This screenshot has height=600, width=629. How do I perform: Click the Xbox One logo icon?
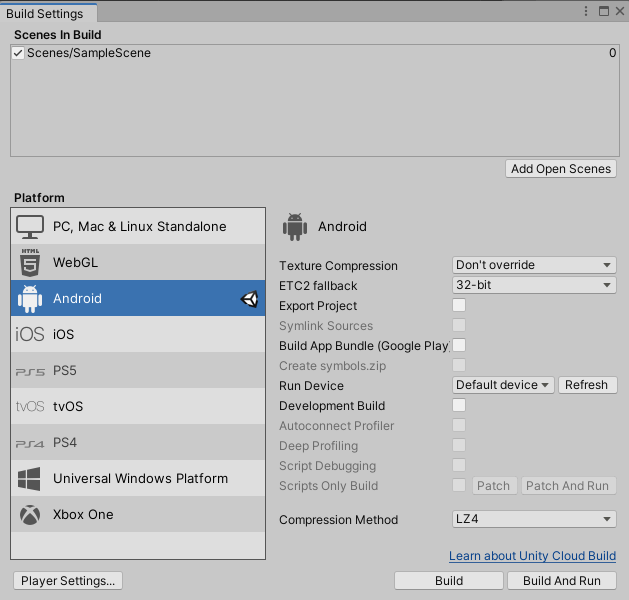click(x=30, y=515)
